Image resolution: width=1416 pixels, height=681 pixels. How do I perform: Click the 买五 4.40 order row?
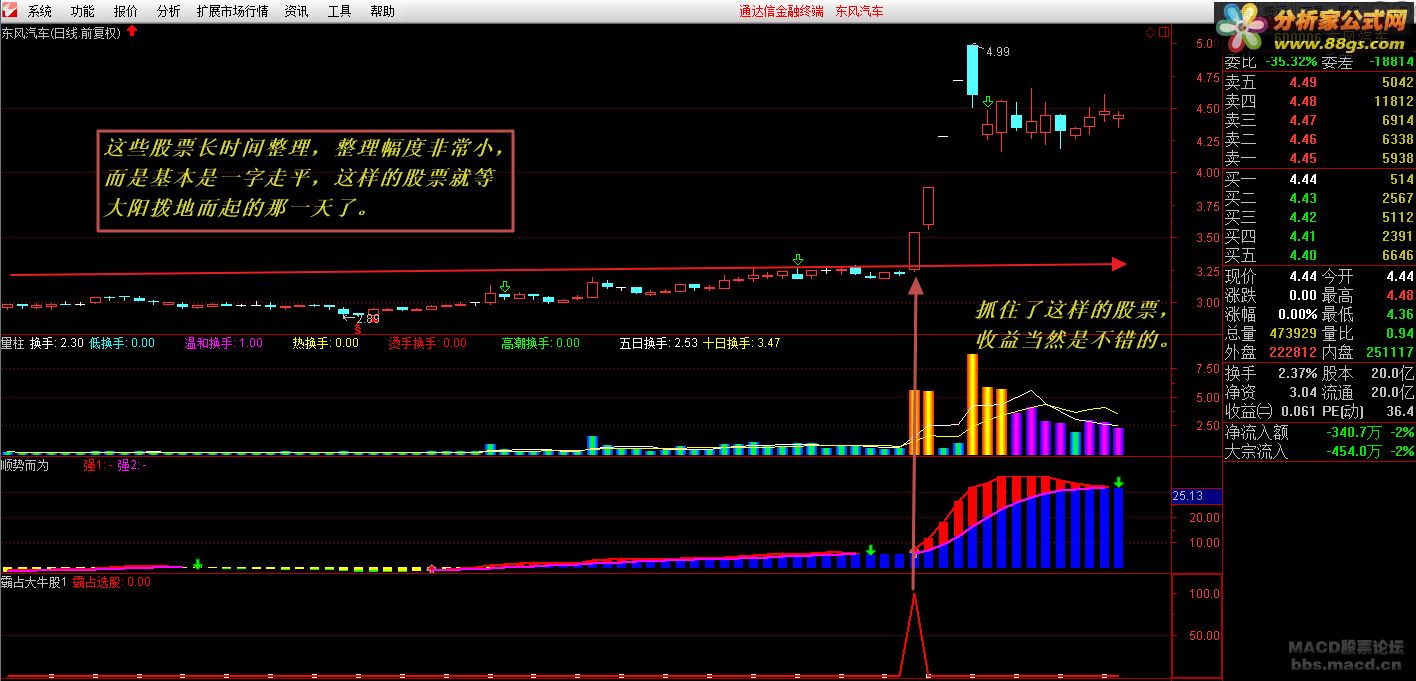click(x=1319, y=255)
